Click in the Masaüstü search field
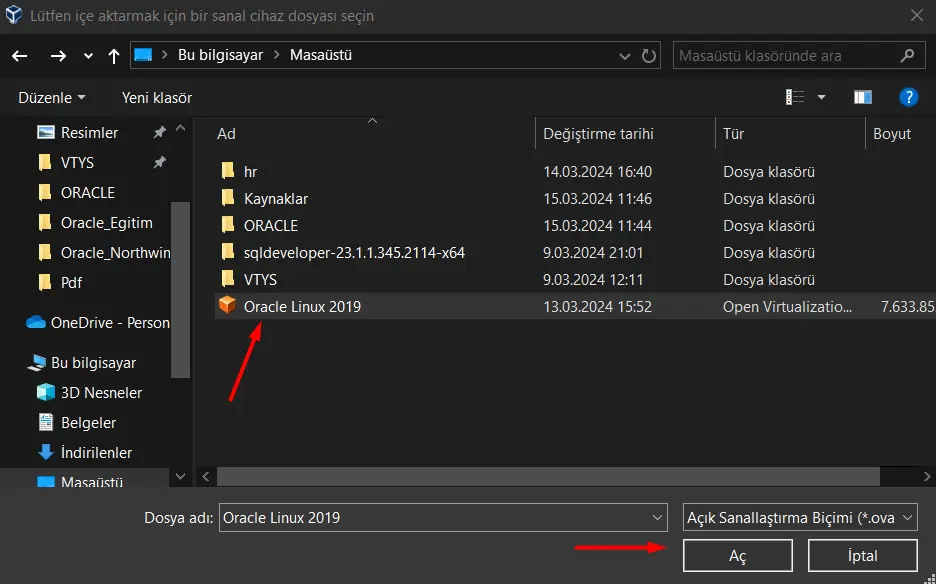Image resolution: width=936 pixels, height=584 pixels. tap(785, 56)
